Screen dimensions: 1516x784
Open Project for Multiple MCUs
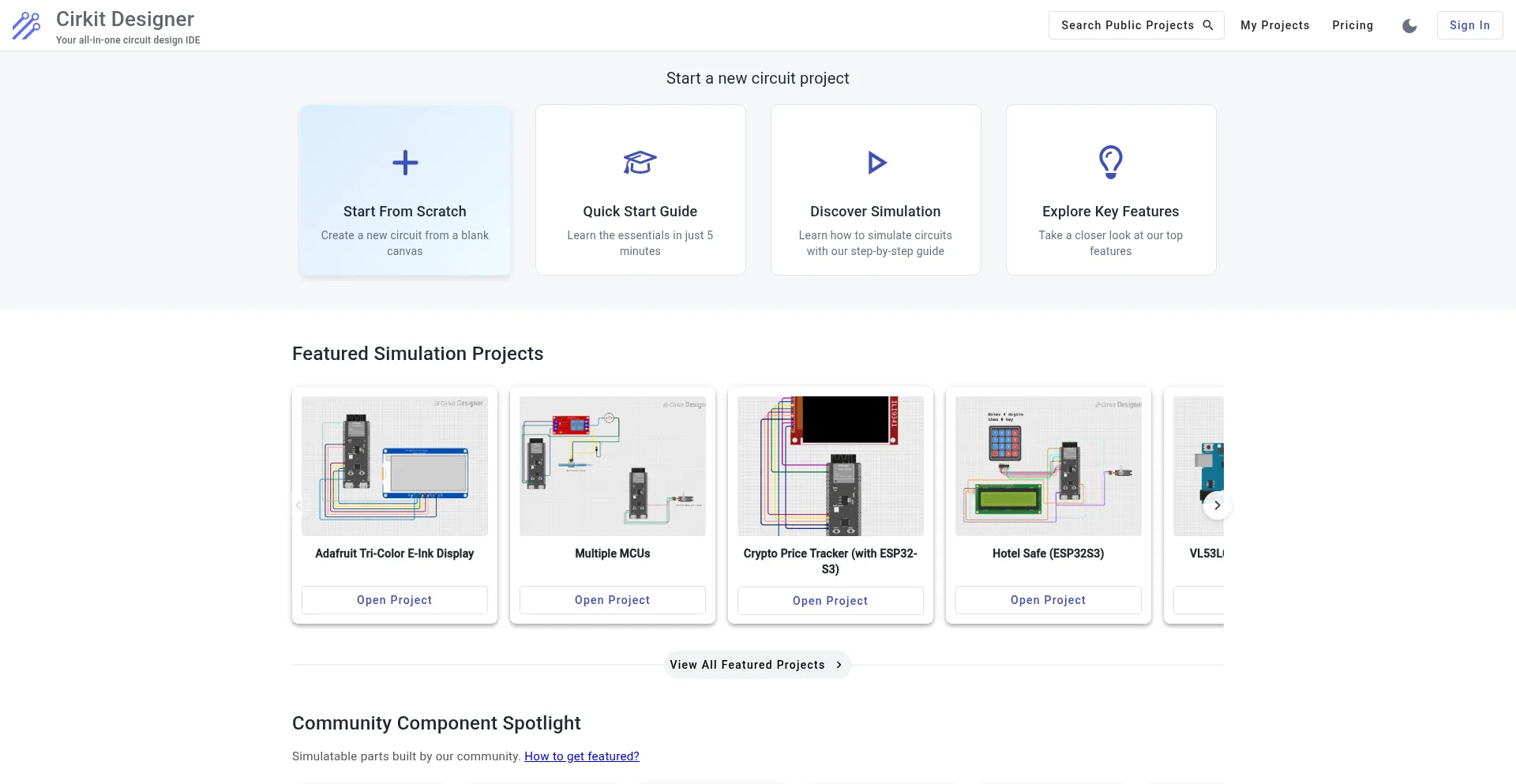613,600
